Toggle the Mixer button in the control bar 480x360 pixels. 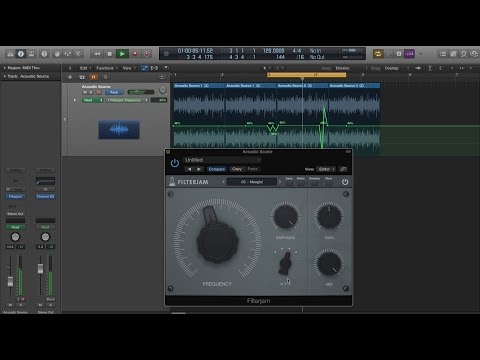coord(68,54)
